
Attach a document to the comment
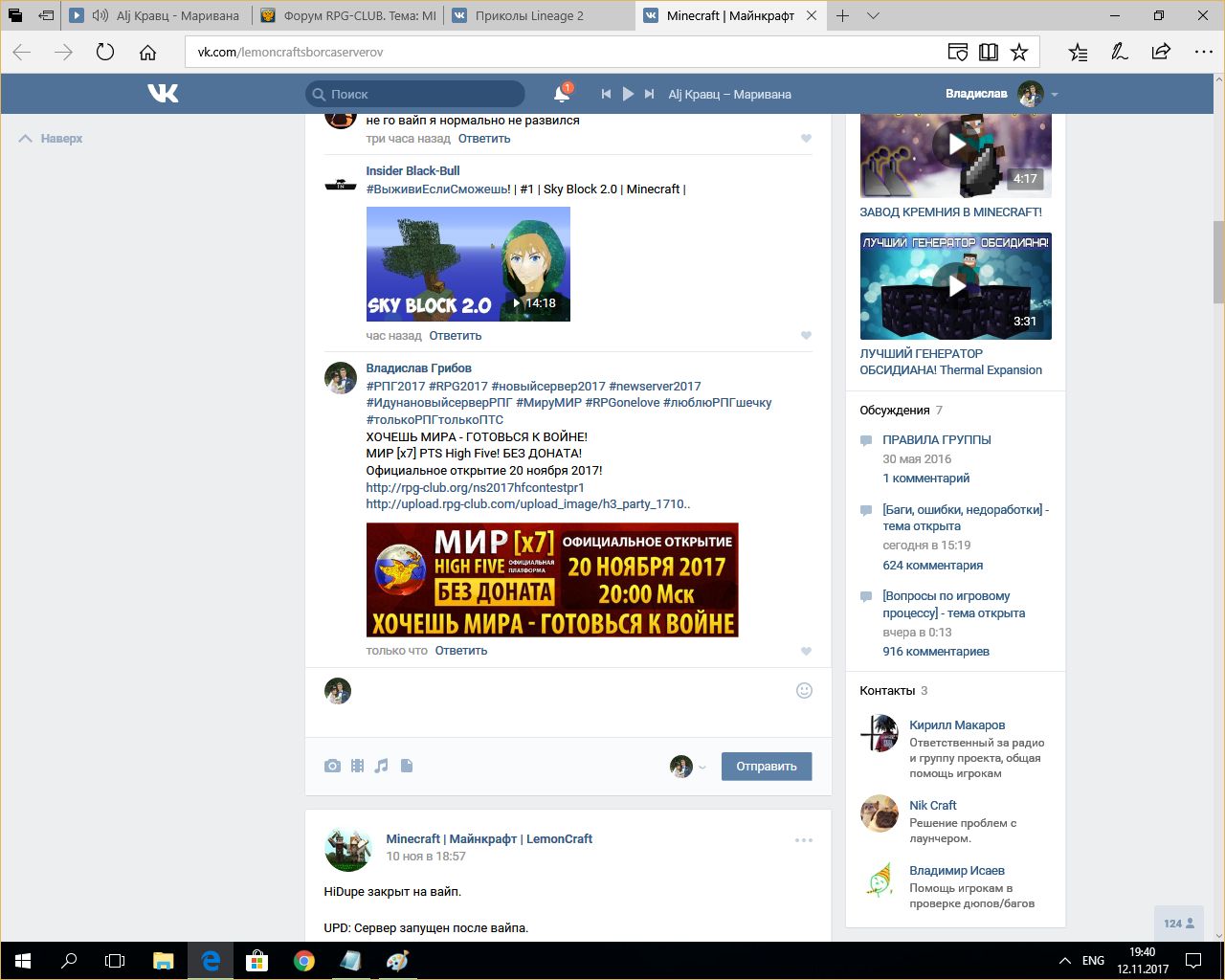(x=407, y=766)
